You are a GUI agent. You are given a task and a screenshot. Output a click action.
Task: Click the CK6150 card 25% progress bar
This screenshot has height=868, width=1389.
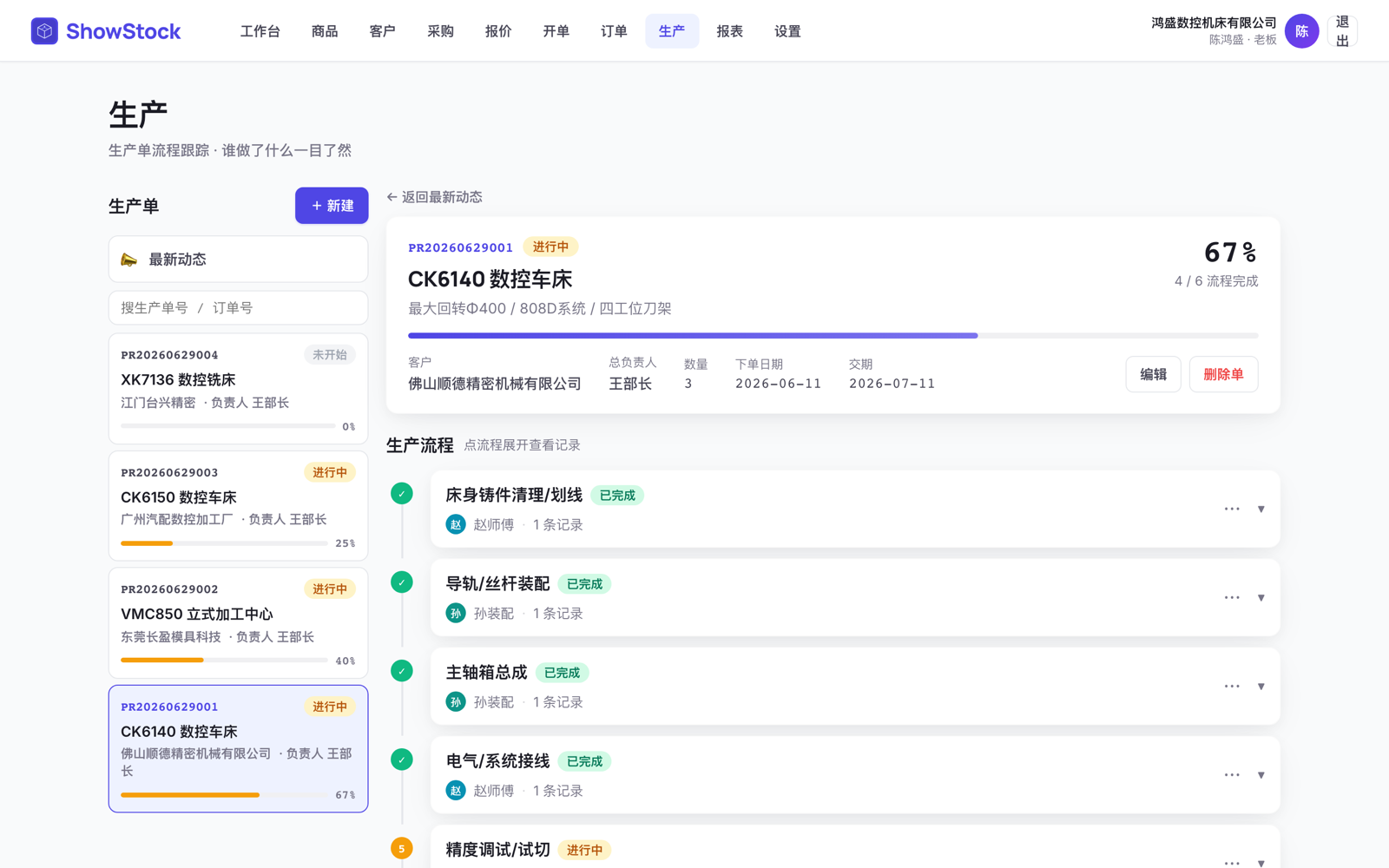pyautogui.click(x=224, y=543)
